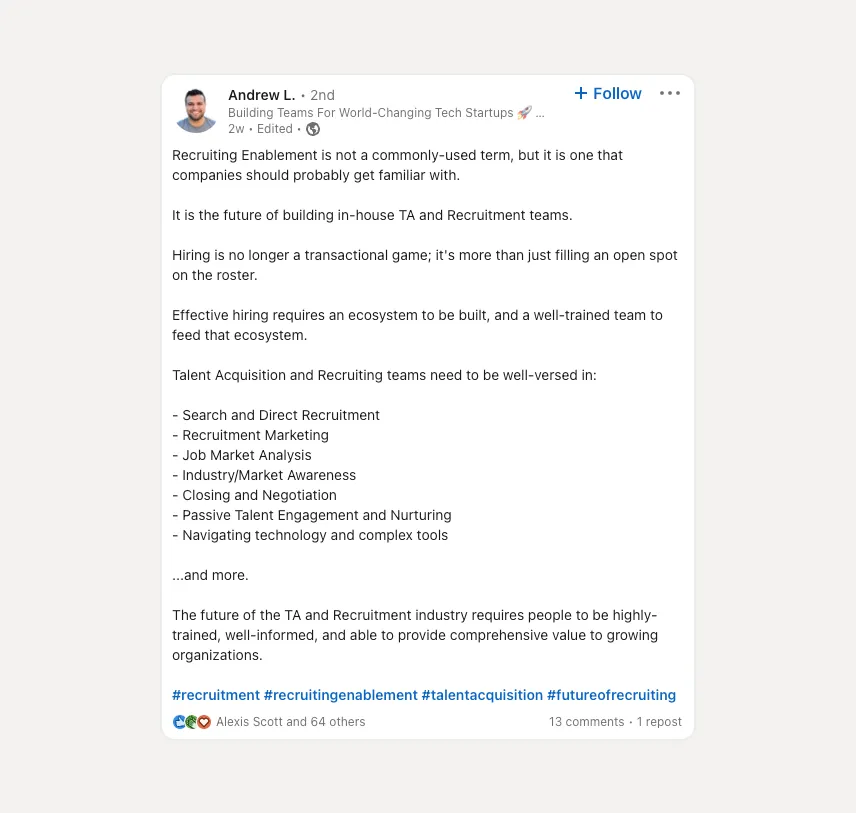The width and height of the screenshot is (856, 813).
Task: Follow Andrew L.
Action: coord(612,93)
